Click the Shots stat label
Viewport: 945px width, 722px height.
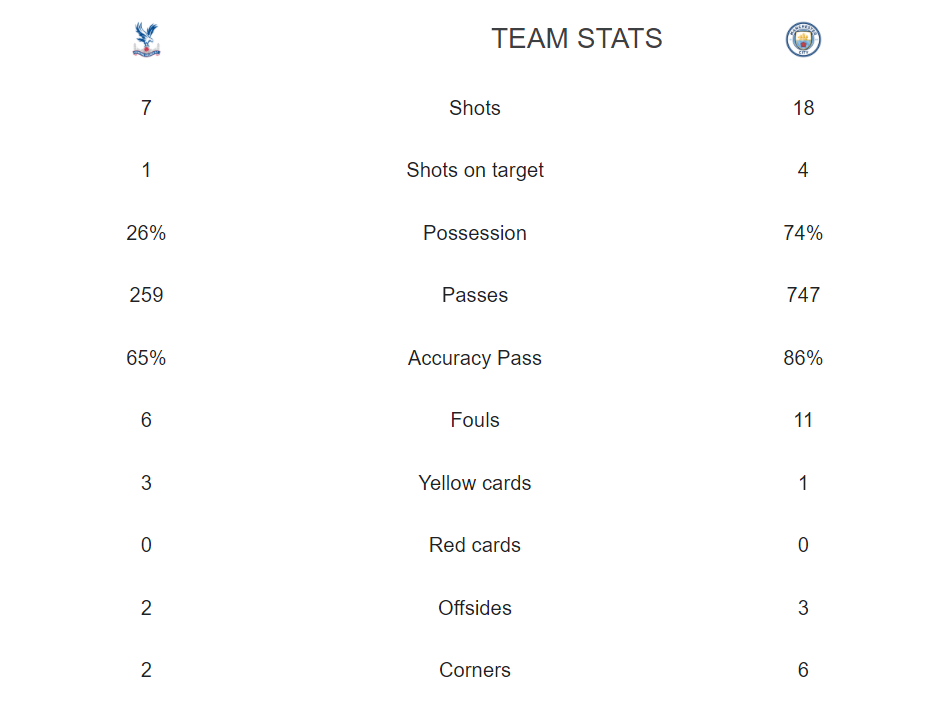click(475, 108)
